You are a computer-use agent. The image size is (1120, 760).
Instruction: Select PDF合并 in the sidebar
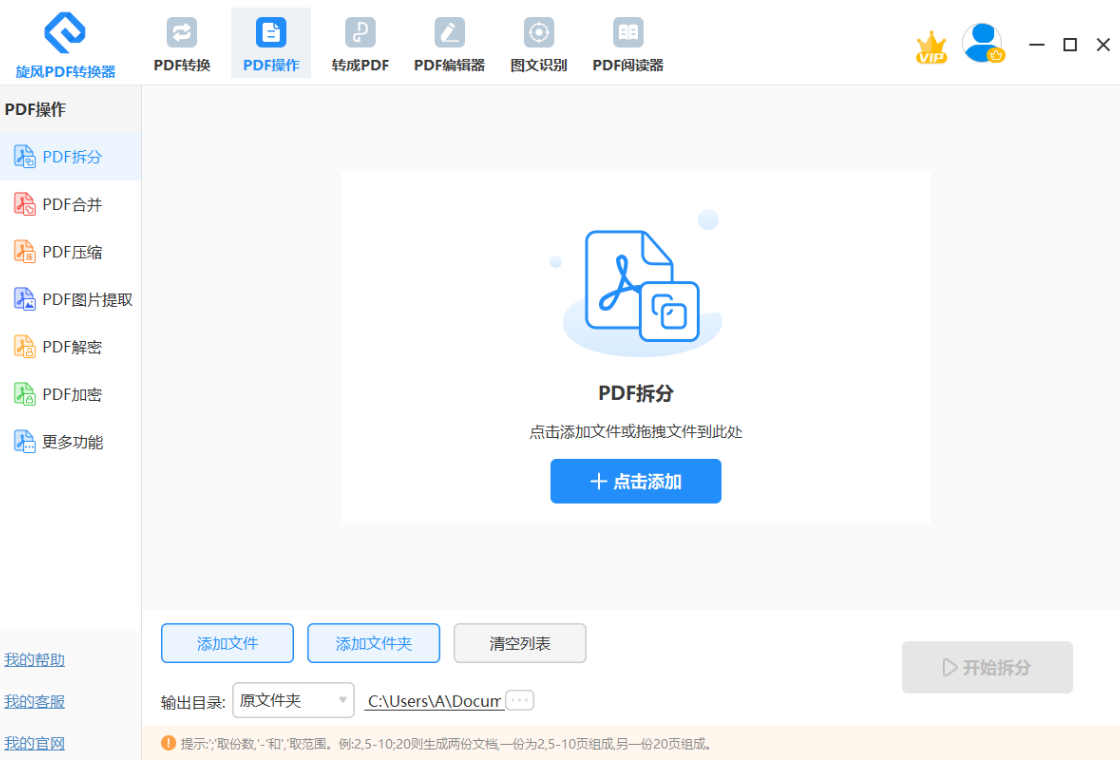[71, 205]
